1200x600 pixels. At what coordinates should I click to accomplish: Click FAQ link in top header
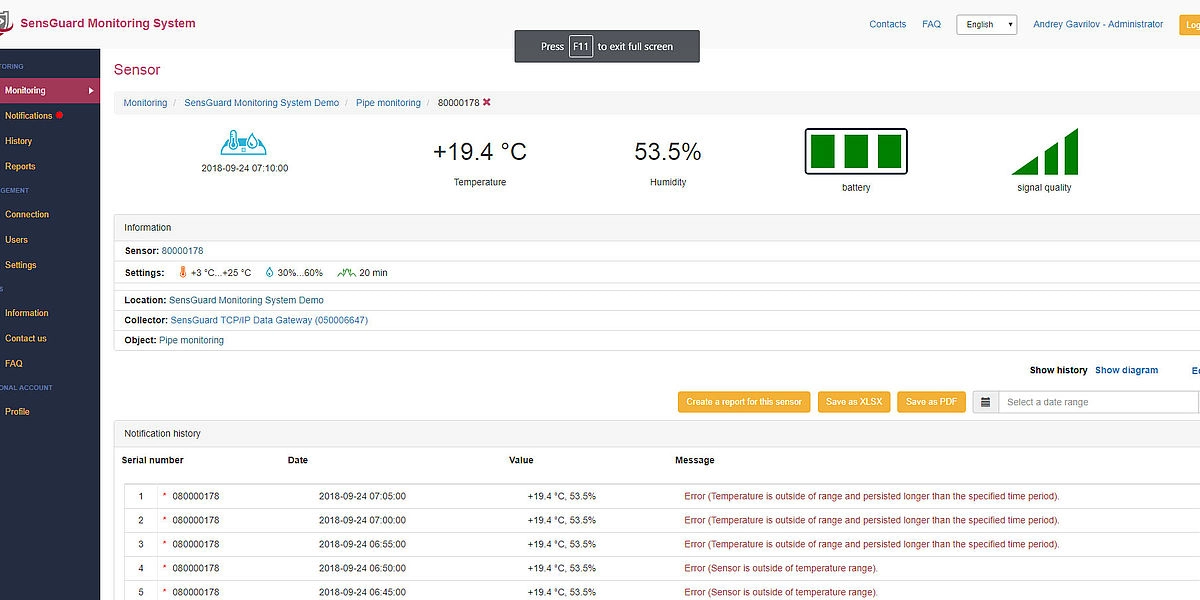931,24
